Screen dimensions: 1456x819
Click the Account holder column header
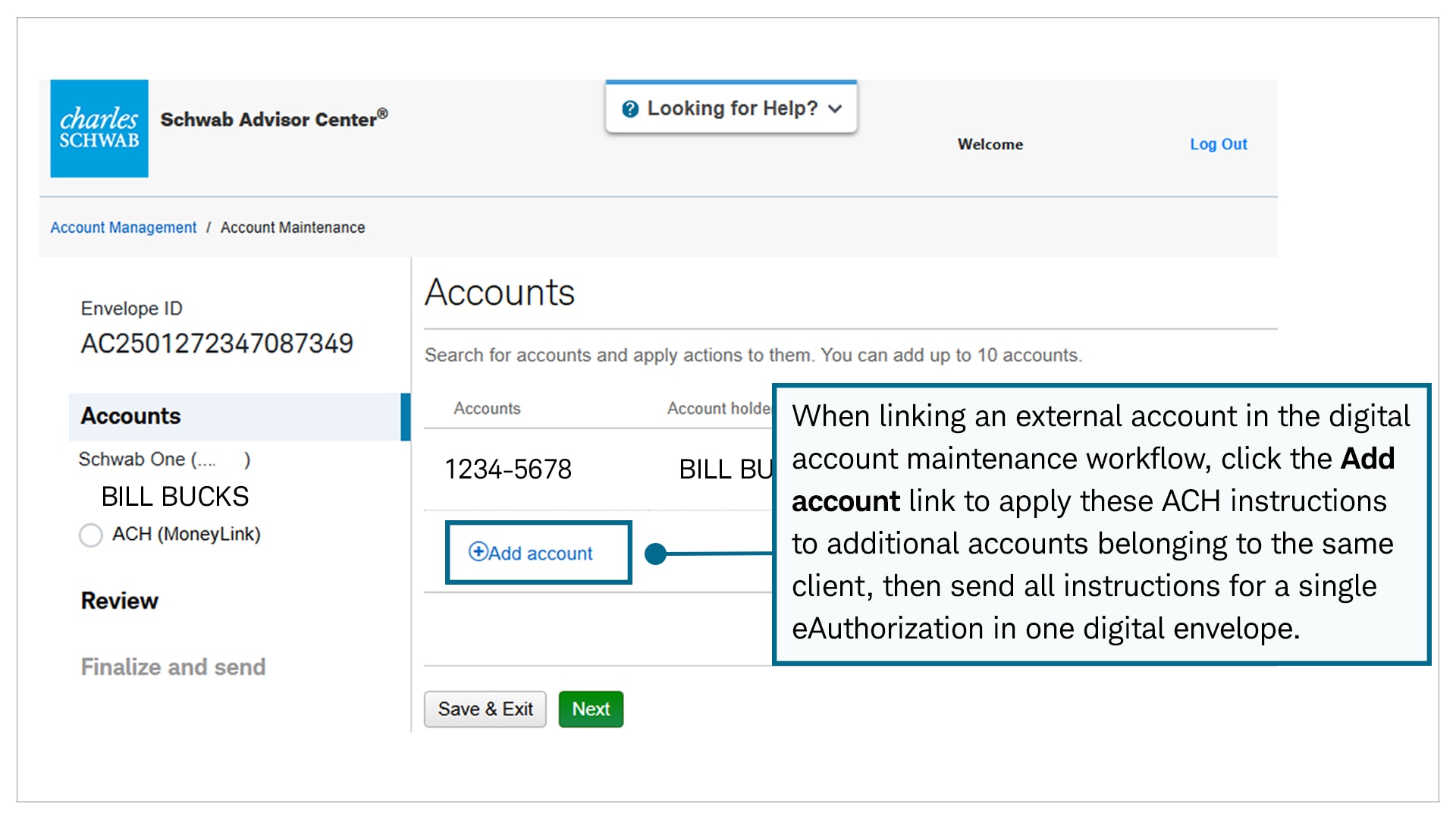719,409
